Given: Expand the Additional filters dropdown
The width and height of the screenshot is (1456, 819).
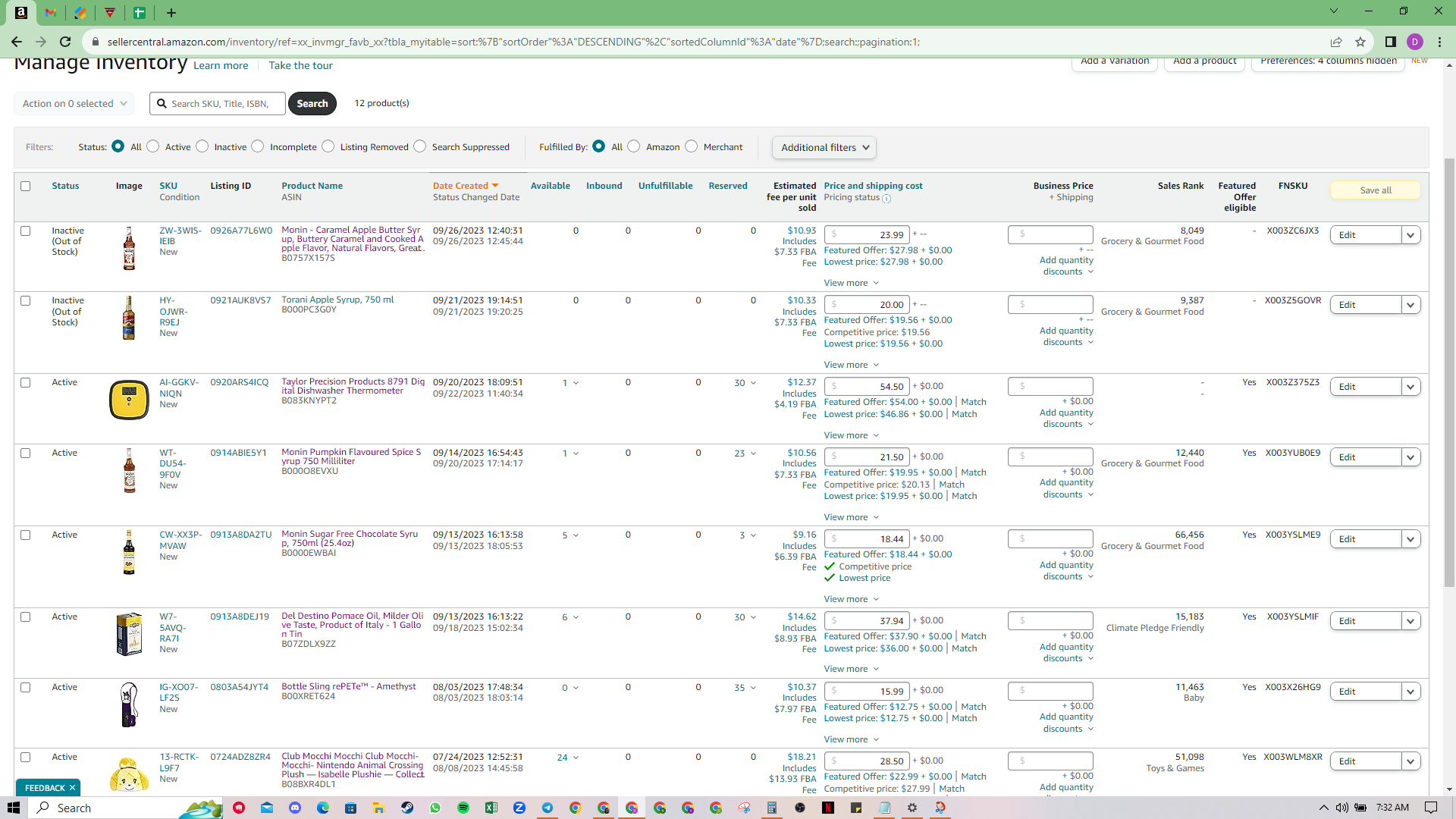Looking at the screenshot, I should 824,147.
